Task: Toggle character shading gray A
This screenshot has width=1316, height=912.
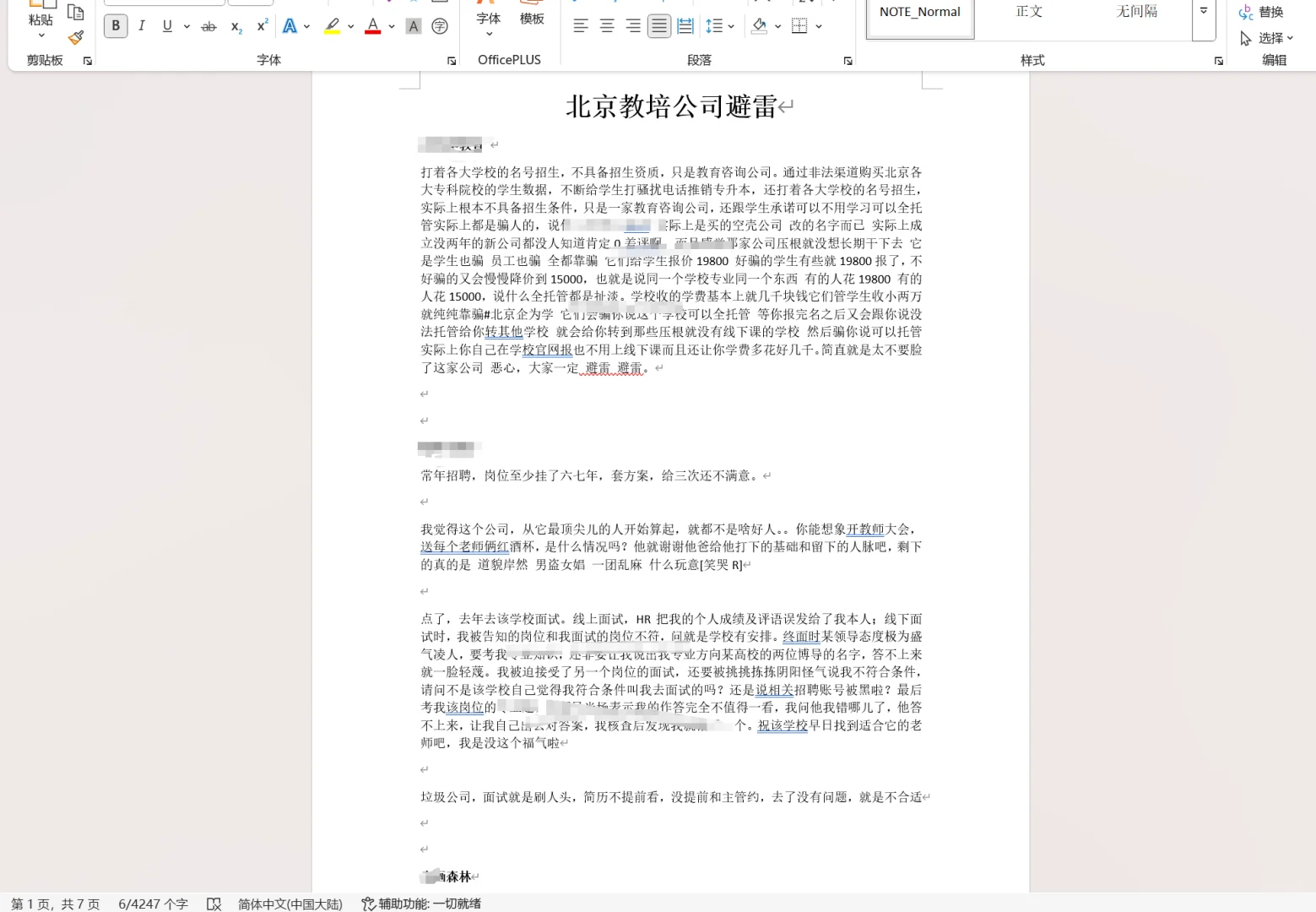Action: pyautogui.click(x=414, y=26)
